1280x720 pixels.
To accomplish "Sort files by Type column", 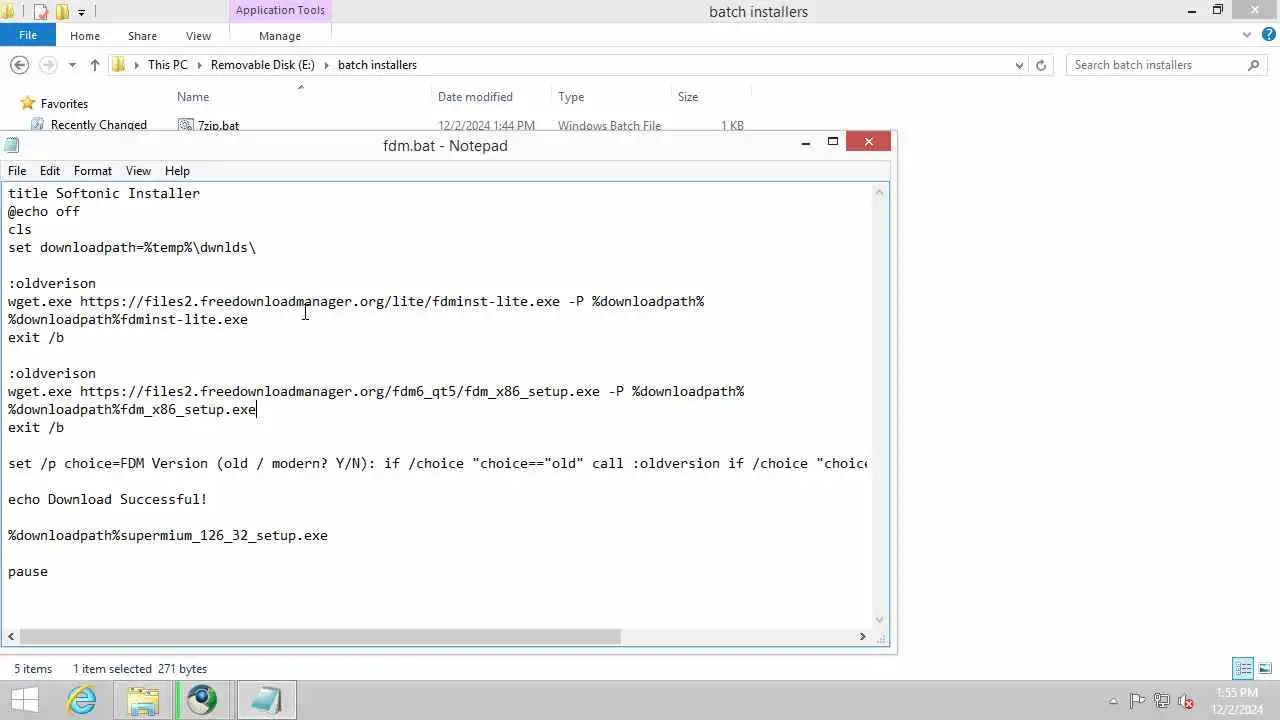I will click(x=571, y=97).
